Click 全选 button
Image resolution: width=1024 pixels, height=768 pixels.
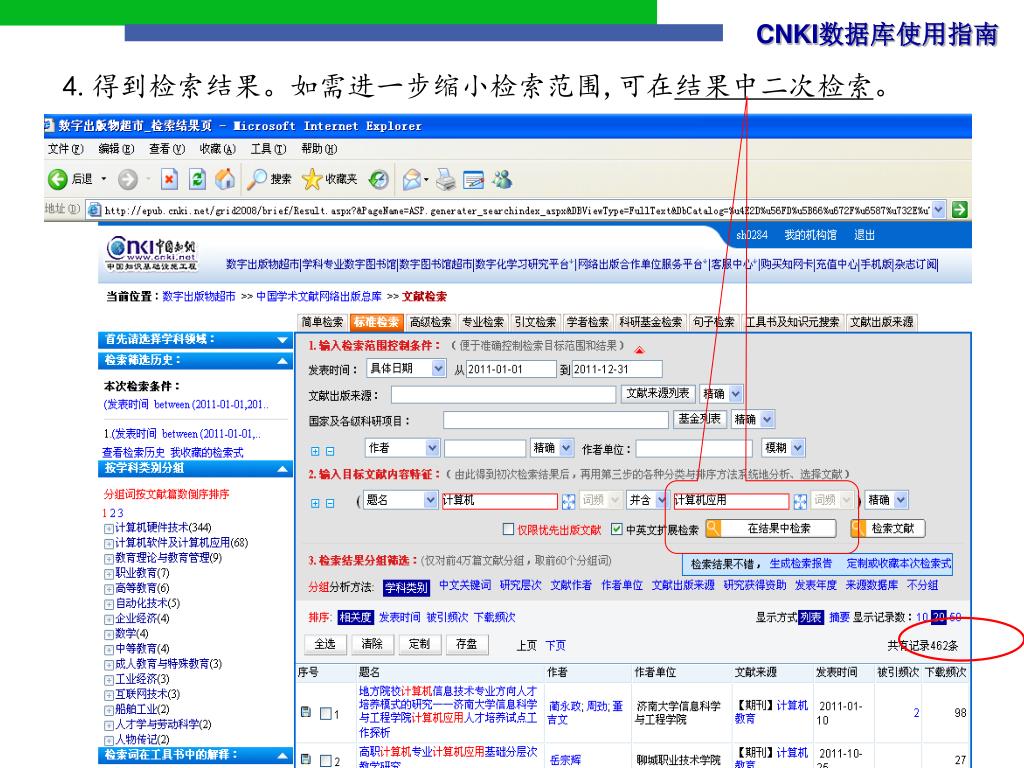(325, 644)
